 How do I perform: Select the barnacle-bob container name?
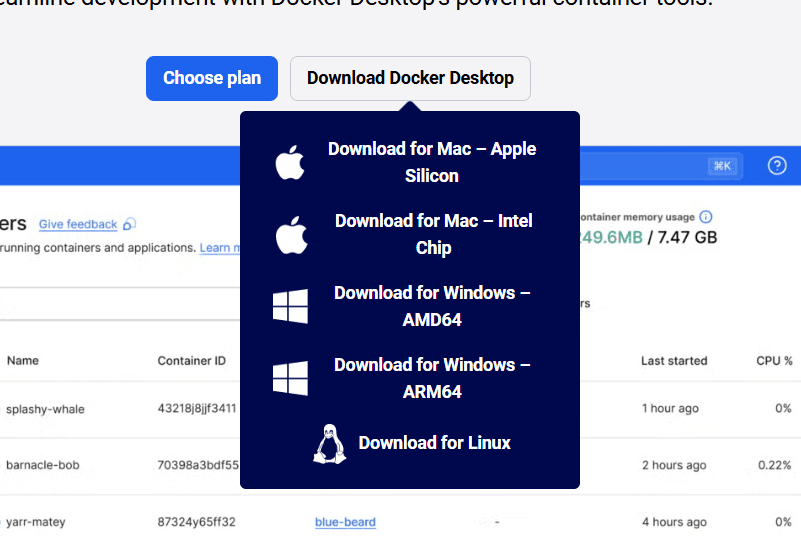pos(43,465)
